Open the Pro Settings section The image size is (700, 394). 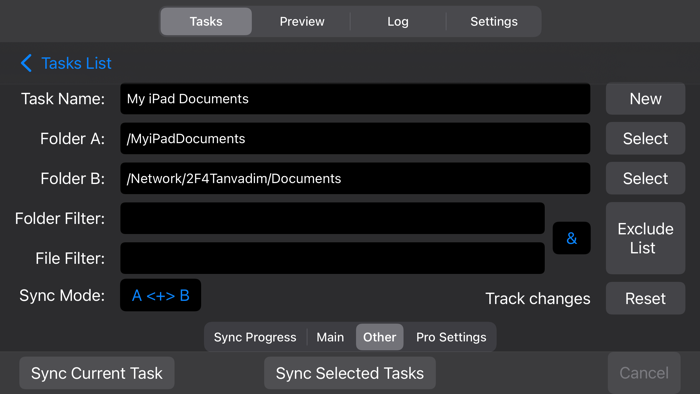(451, 337)
